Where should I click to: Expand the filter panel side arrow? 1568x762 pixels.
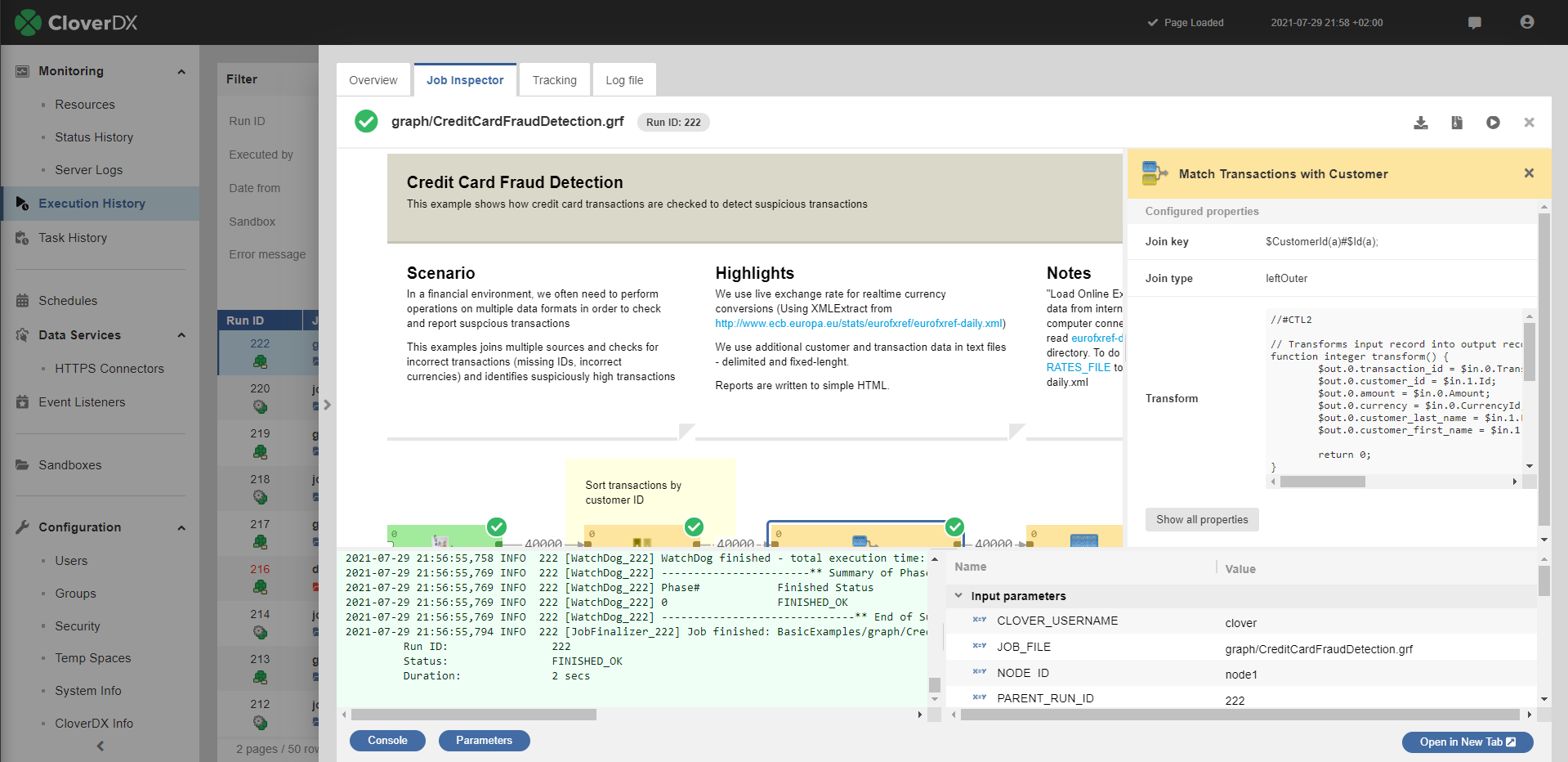pyautogui.click(x=327, y=405)
